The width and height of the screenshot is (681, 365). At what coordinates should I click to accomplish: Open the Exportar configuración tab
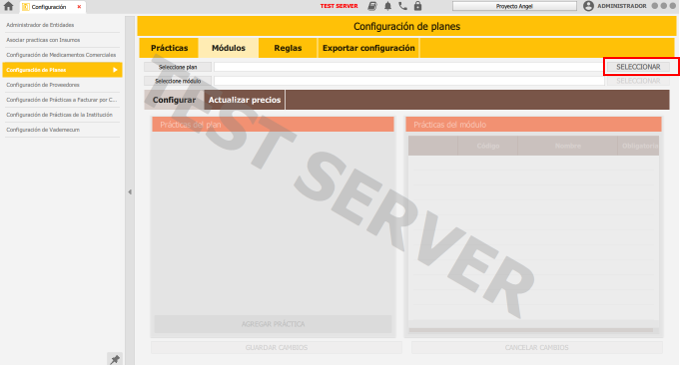click(x=368, y=48)
